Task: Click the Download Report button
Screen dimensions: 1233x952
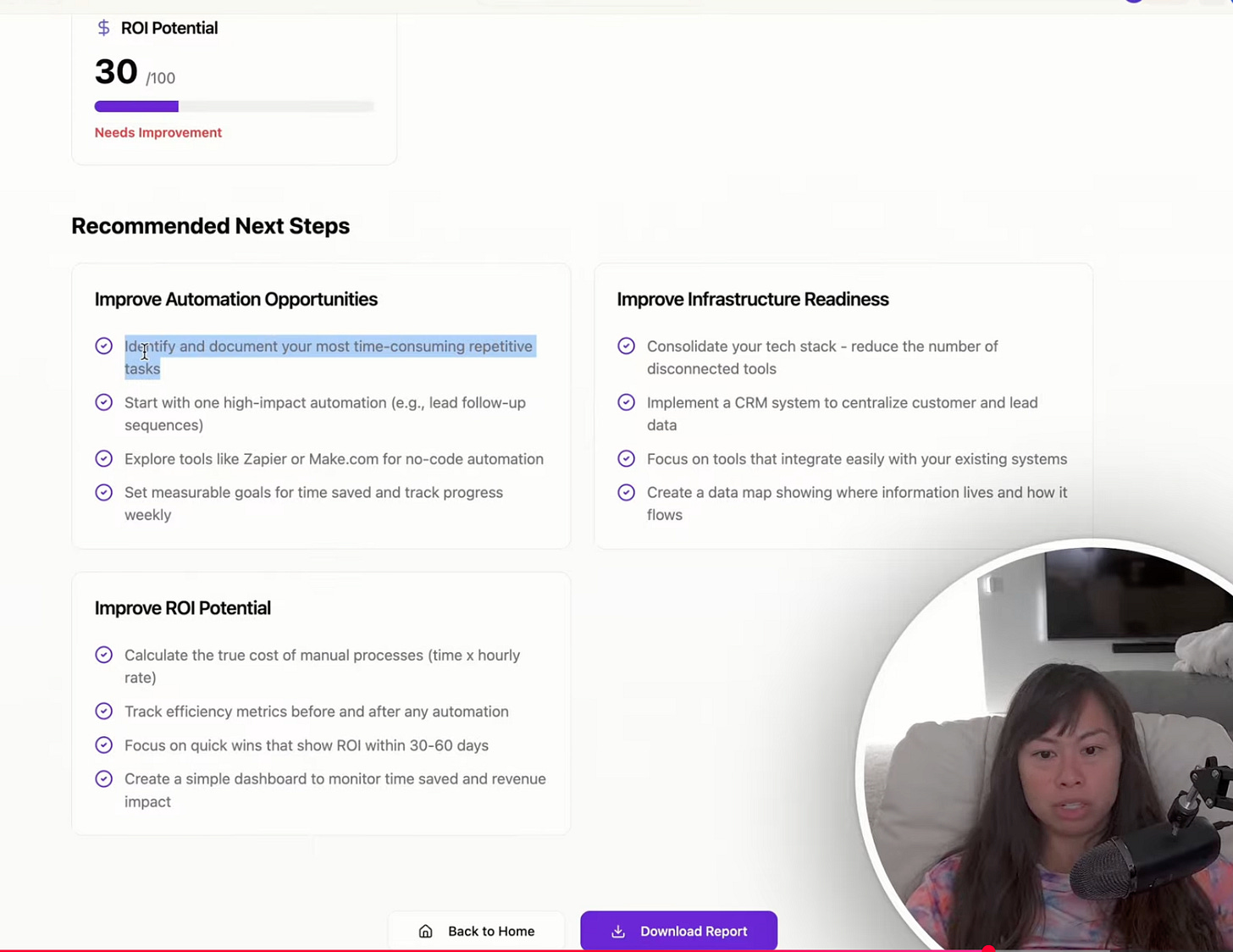Action: 679,931
